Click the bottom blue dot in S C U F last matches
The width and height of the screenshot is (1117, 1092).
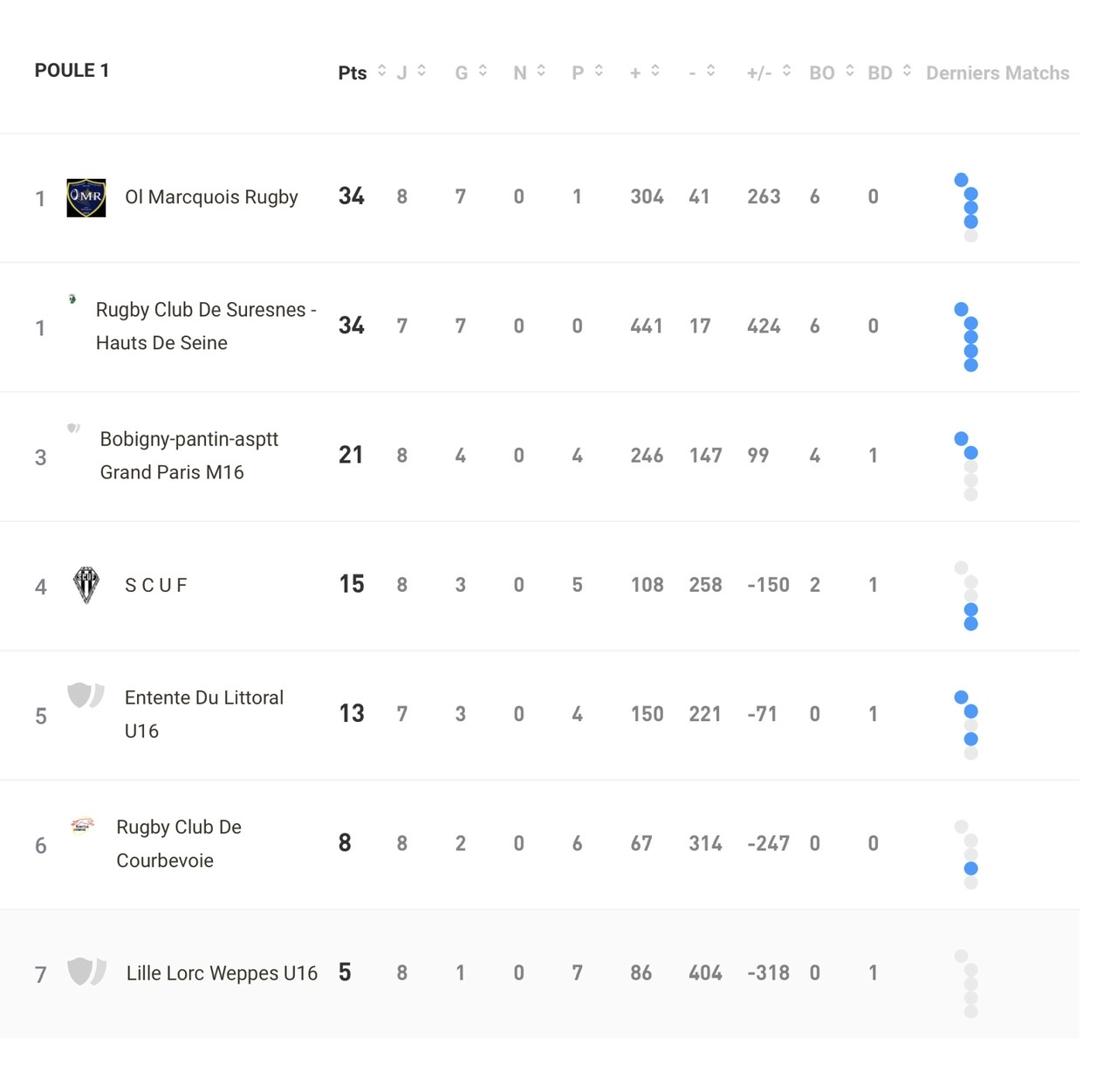tap(970, 623)
